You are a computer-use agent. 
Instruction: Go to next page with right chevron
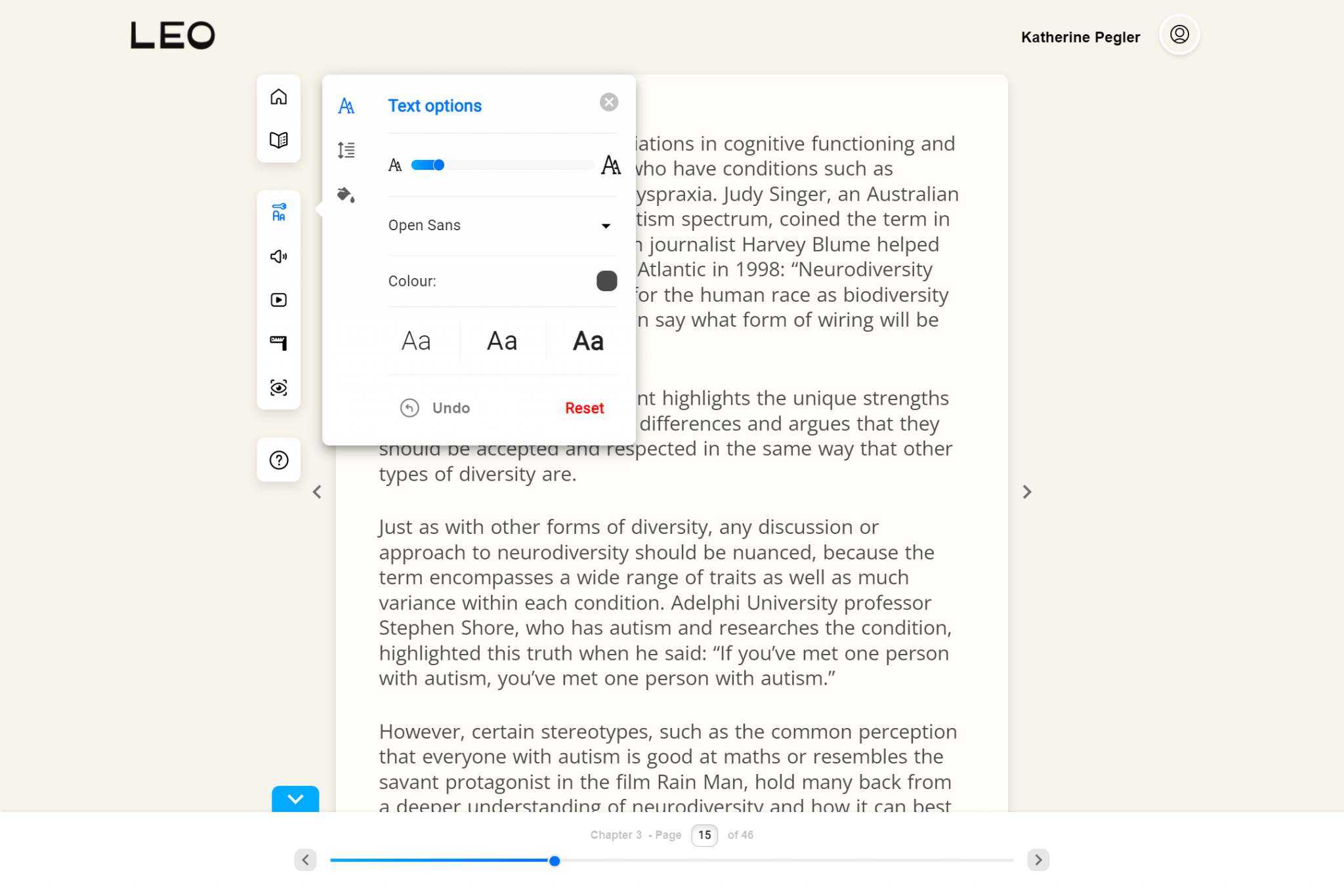(x=1027, y=492)
